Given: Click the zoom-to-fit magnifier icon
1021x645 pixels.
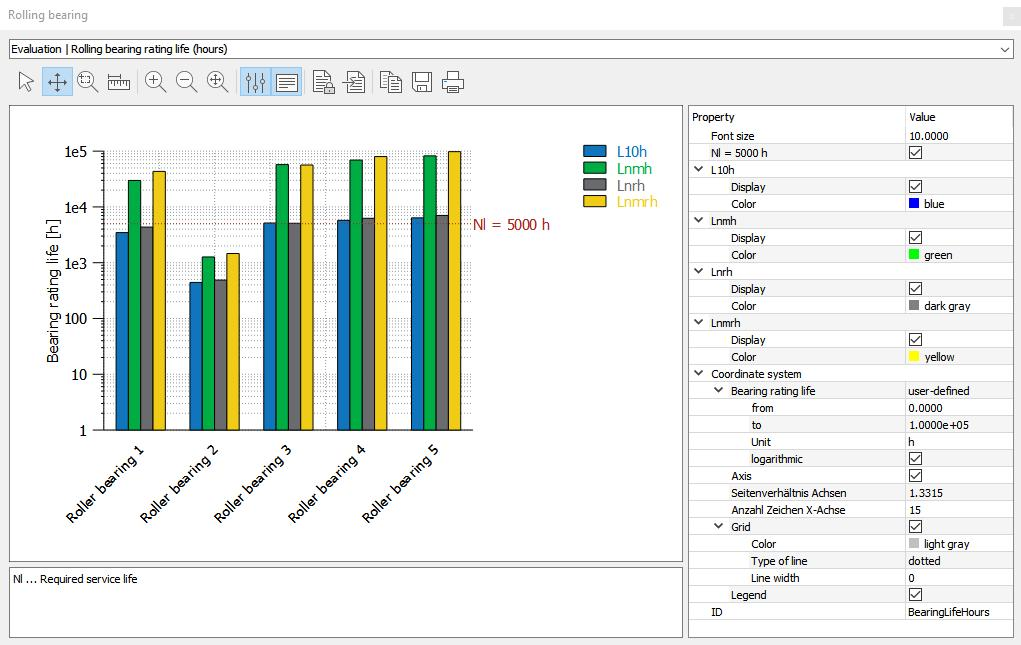Looking at the screenshot, I should tap(217, 82).
